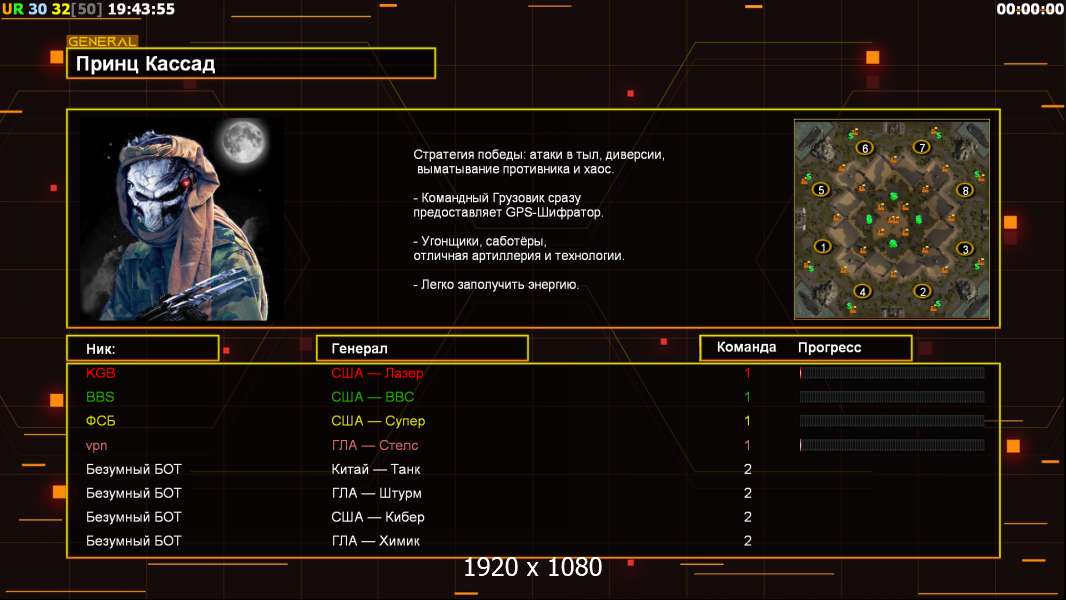Click the ГЛА — Стелс general entry
The image size is (1066, 600).
[375, 446]
